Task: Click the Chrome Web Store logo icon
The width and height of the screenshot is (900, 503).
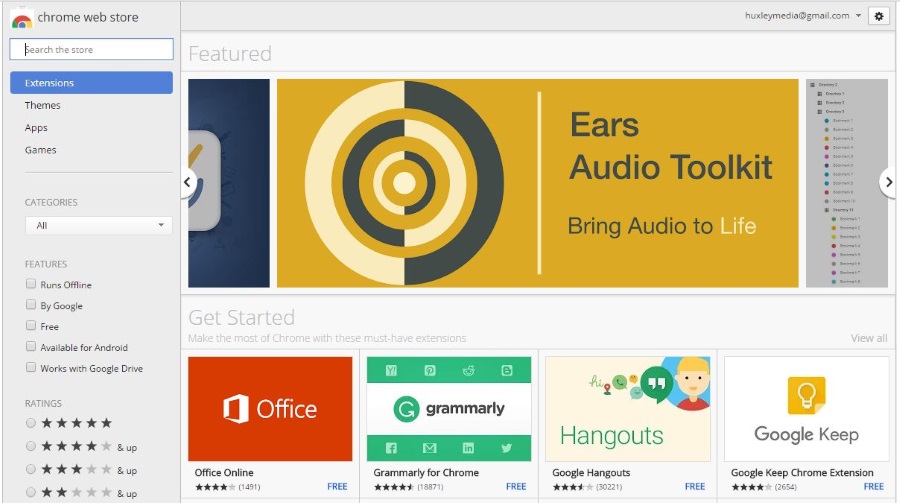Action: (22, 18)
